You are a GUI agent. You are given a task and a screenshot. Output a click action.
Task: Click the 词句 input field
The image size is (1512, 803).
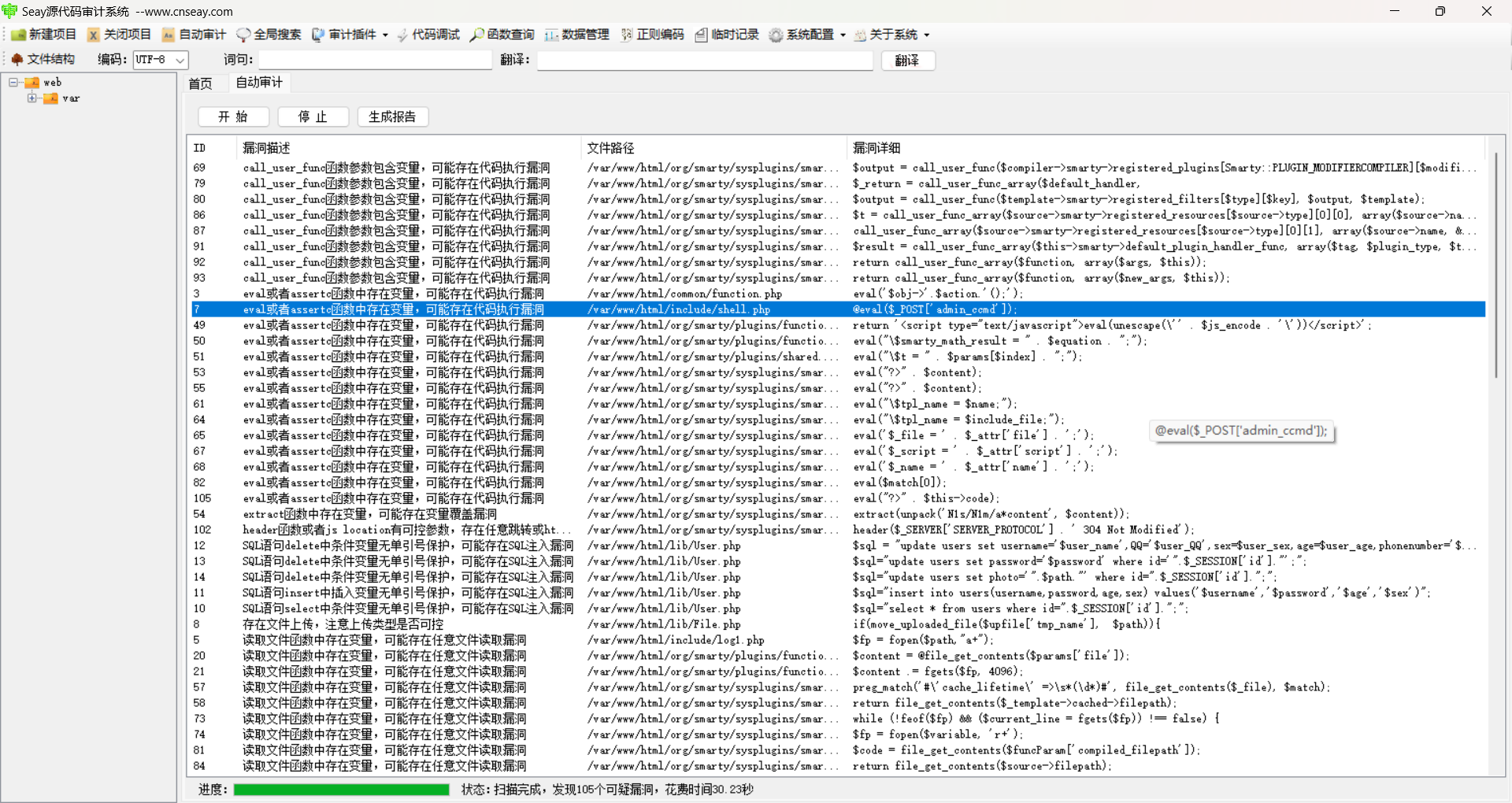click(x=375, y=60)
